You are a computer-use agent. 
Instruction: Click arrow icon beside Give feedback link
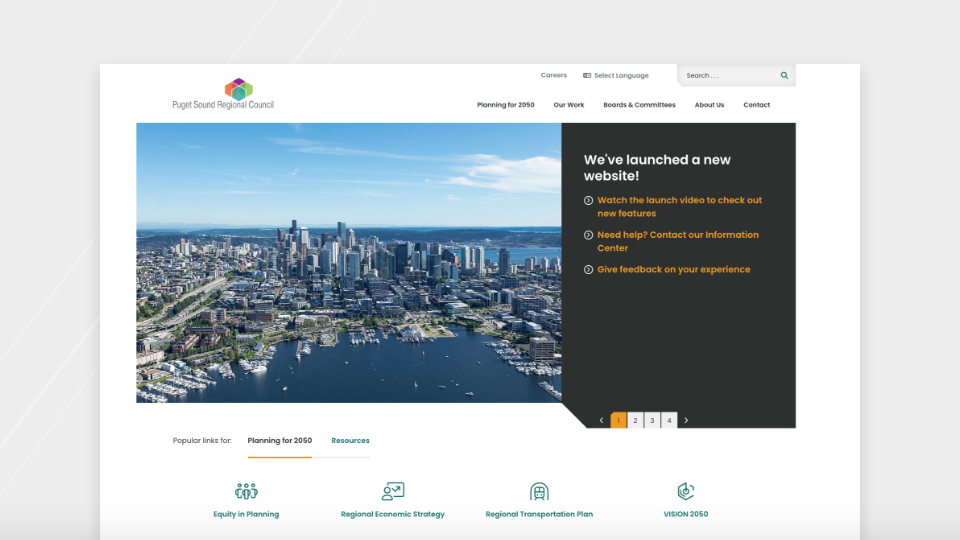tap(588, 269)
